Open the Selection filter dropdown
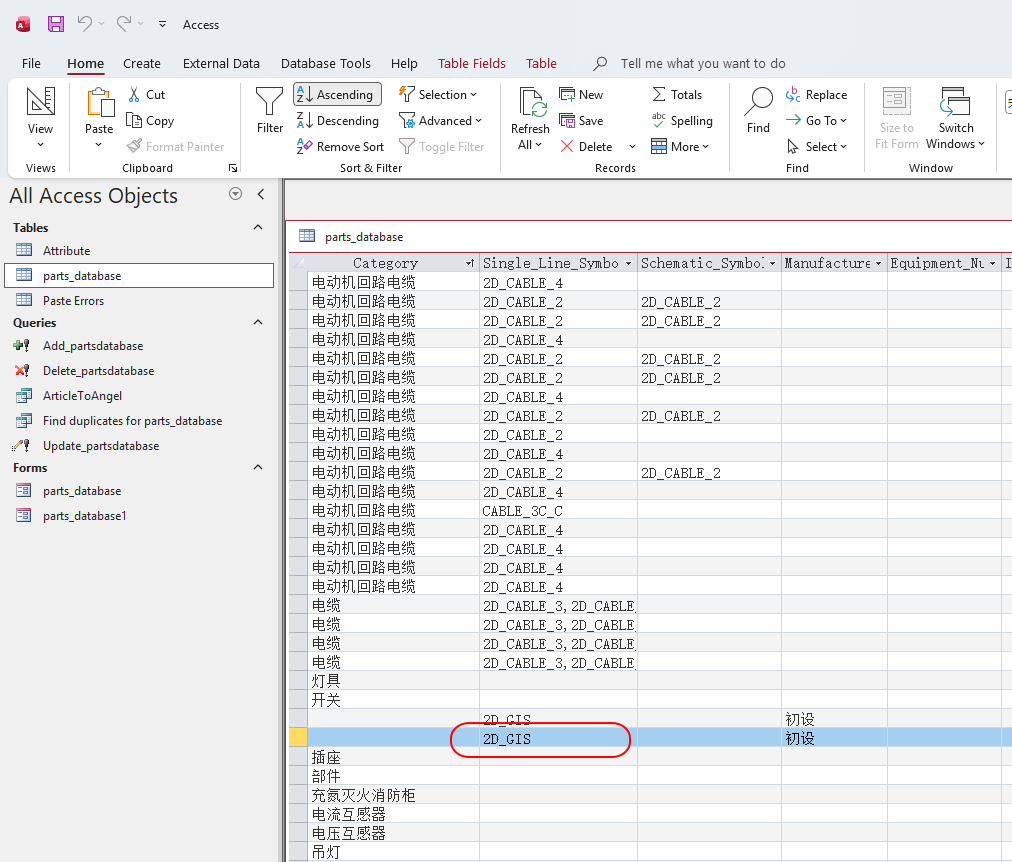The height and width of the screenshot is (862, 1012). pyautogui.click(x=438, y=95)
